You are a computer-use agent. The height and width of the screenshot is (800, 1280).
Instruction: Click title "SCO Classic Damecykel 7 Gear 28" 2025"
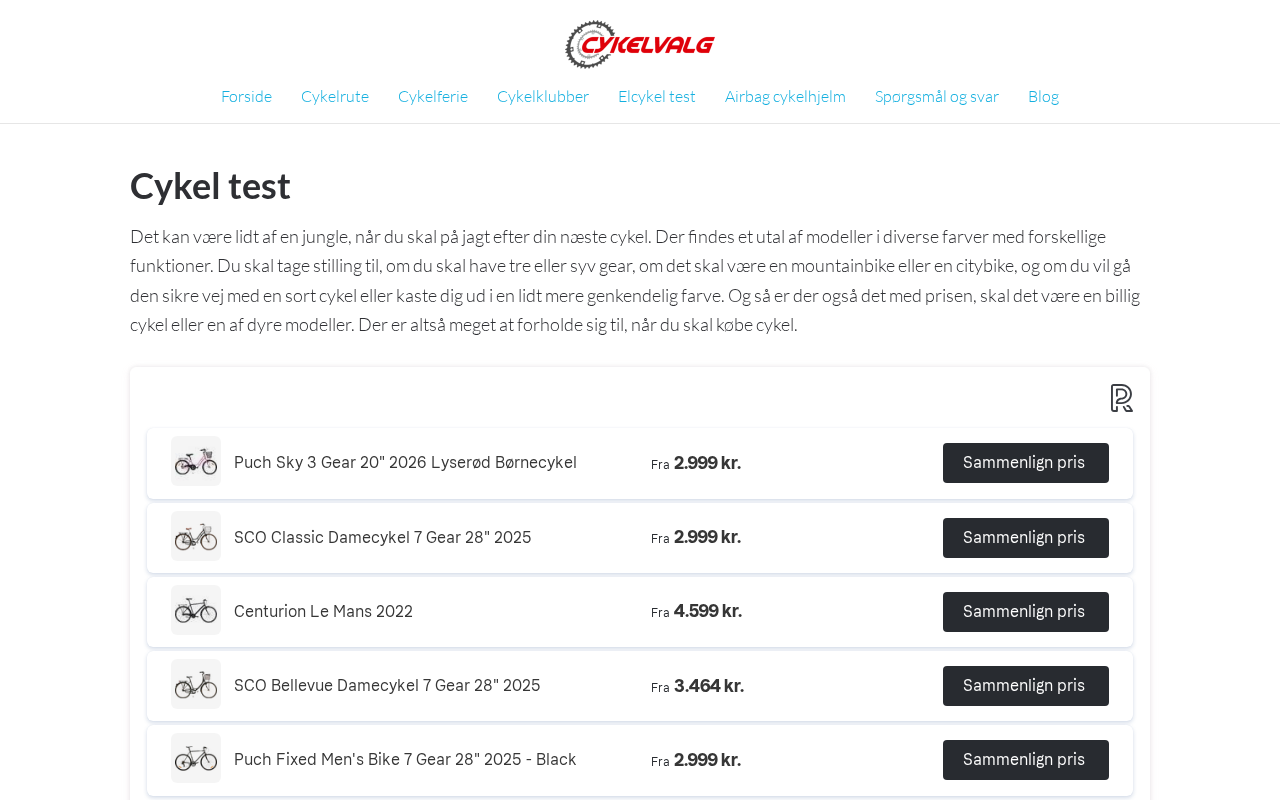[383, 538]
